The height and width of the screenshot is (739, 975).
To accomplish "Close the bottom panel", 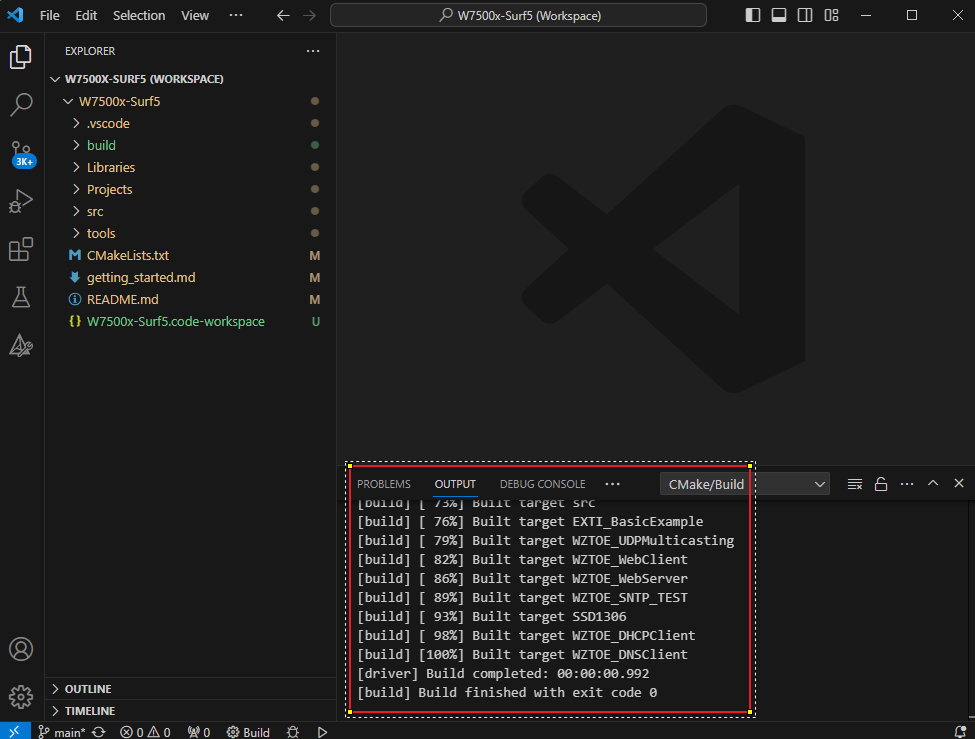I will pos(959,483).
